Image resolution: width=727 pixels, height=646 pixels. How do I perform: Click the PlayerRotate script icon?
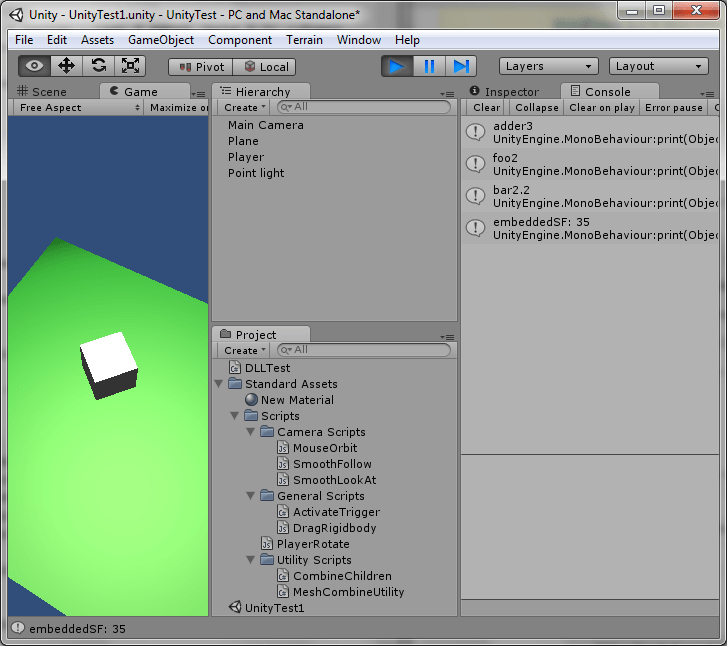pos(267,544)
